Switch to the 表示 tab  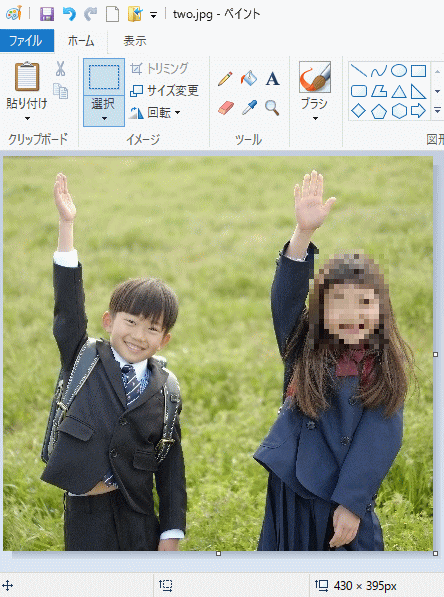[135, 41]
